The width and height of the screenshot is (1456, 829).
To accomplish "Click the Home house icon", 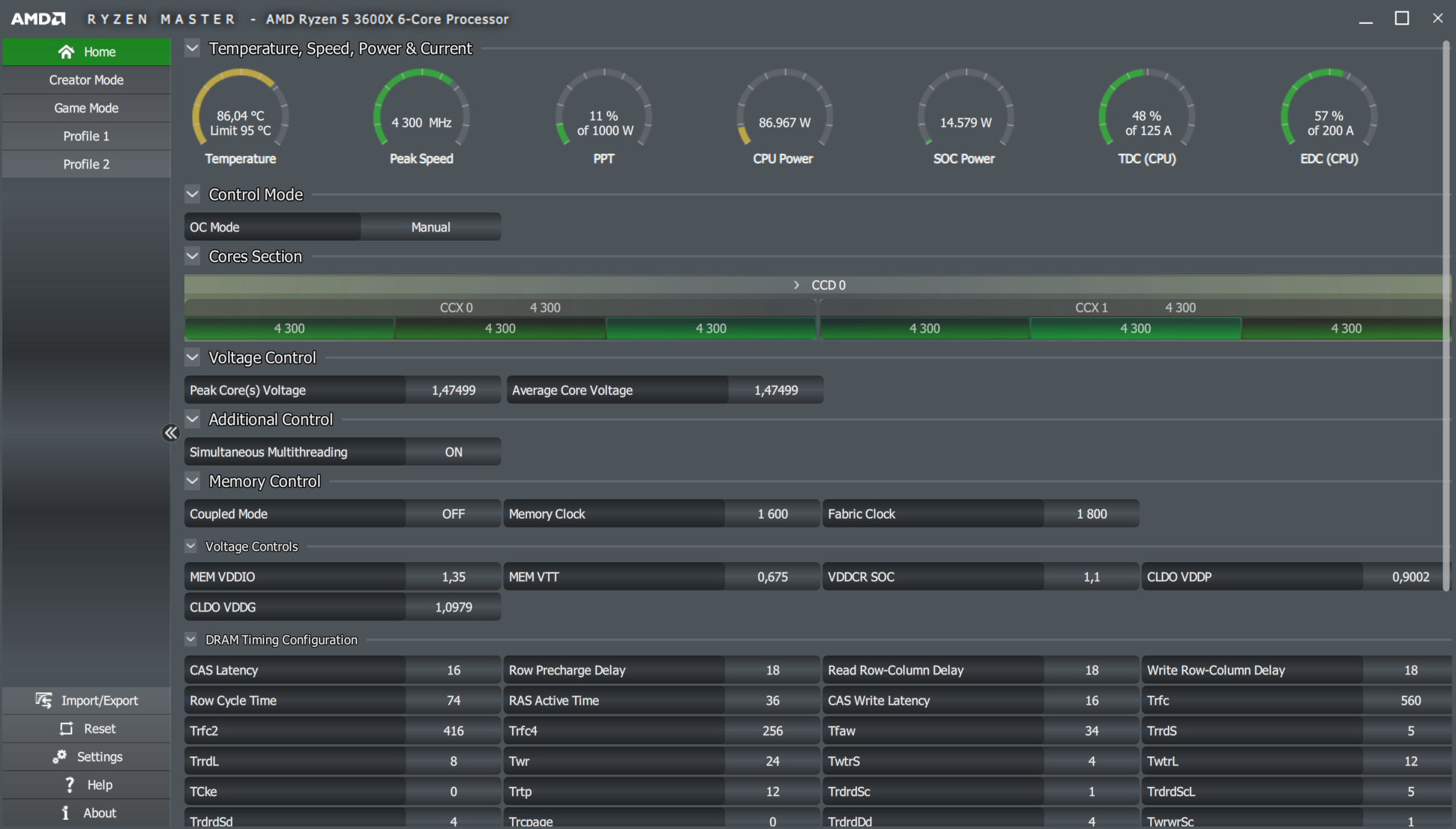I will point(66,52).
